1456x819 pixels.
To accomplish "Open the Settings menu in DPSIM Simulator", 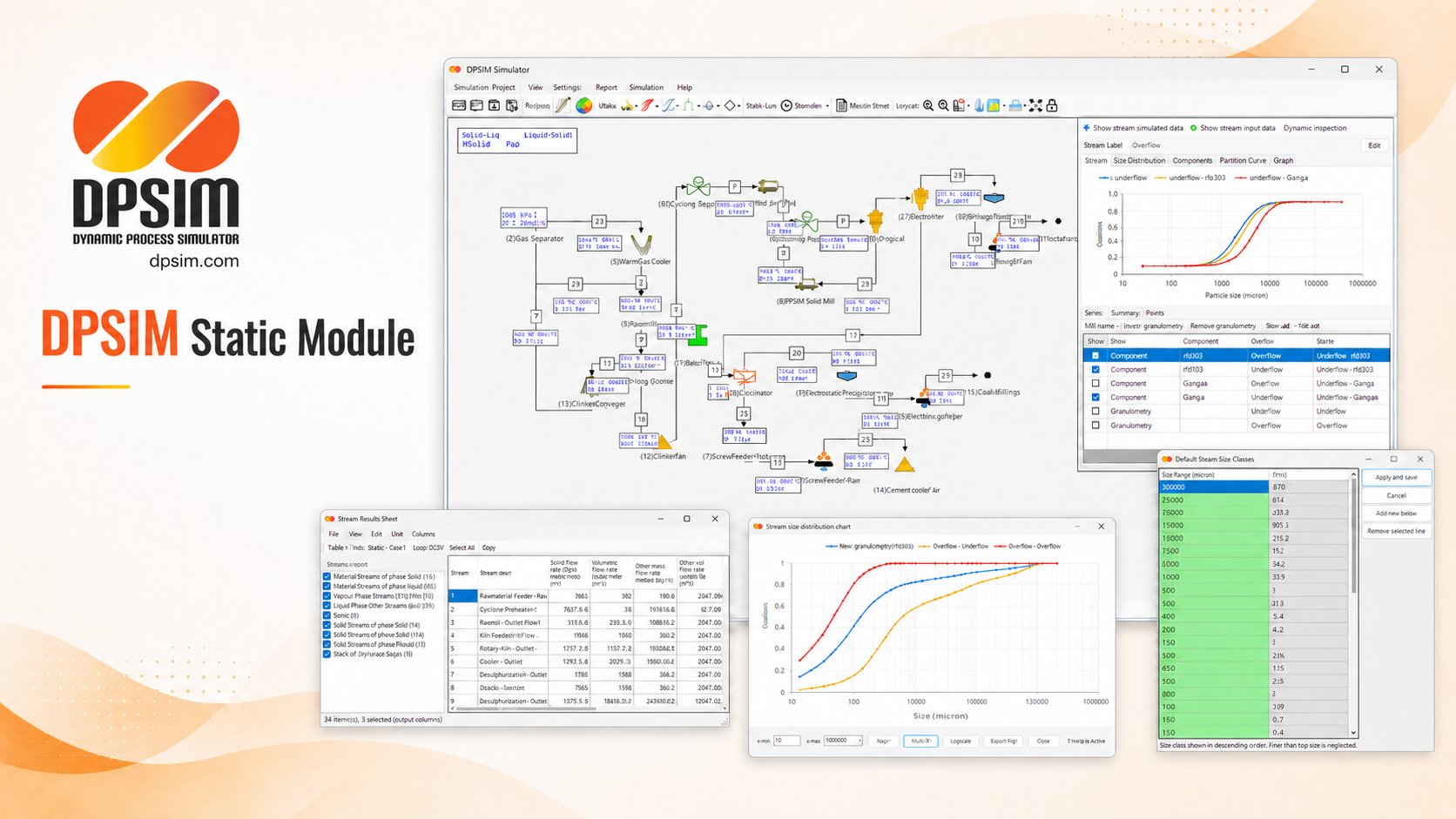I will point(567,87).
